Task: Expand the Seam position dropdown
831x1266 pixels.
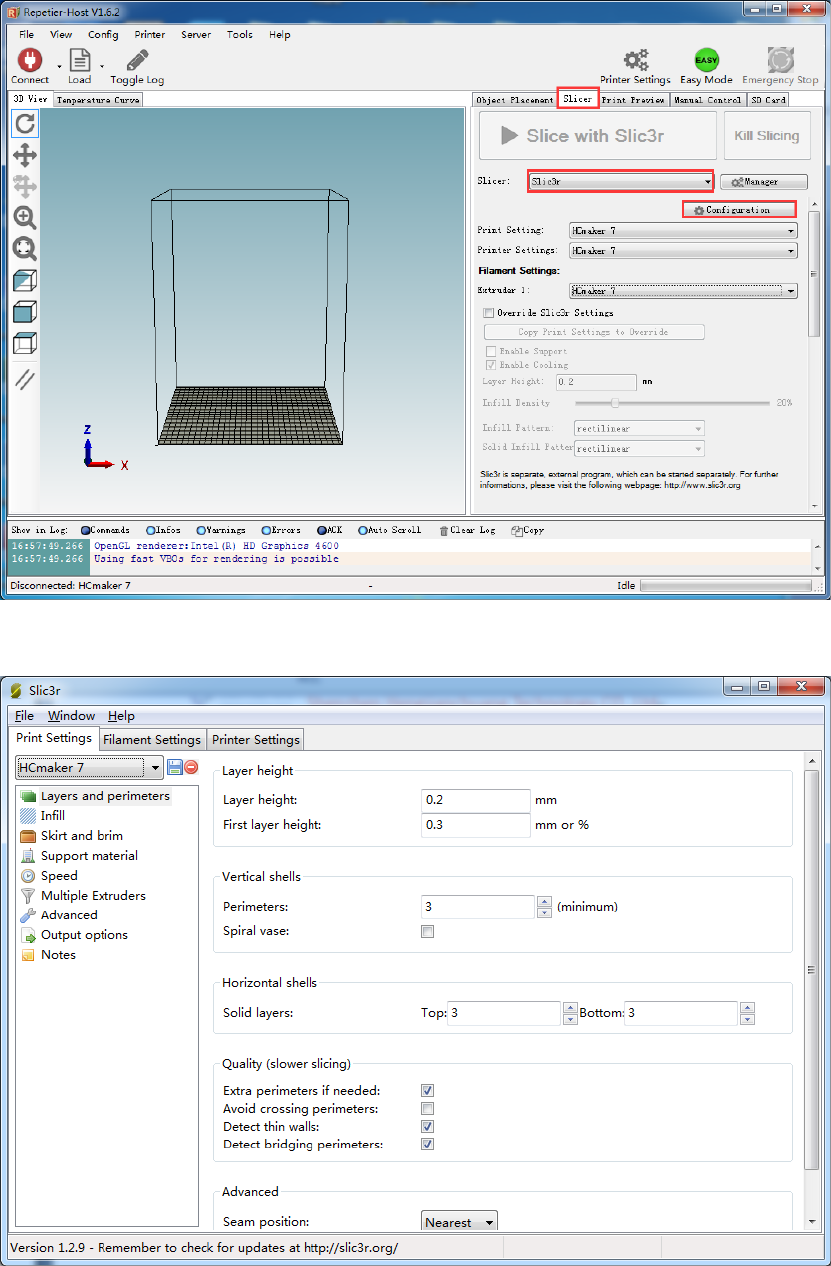Action: point(459,1222)
